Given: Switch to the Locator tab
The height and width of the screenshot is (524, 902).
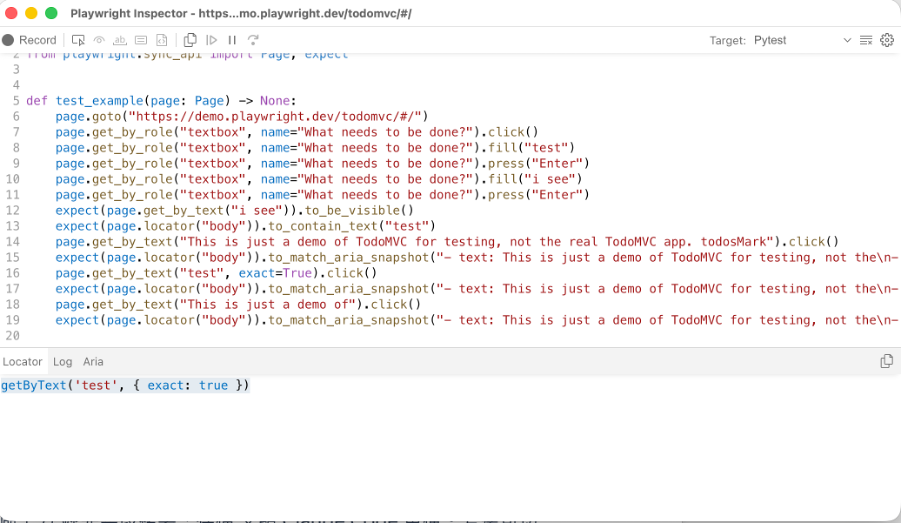Looking at the screenshot, I should pos(22,362).
